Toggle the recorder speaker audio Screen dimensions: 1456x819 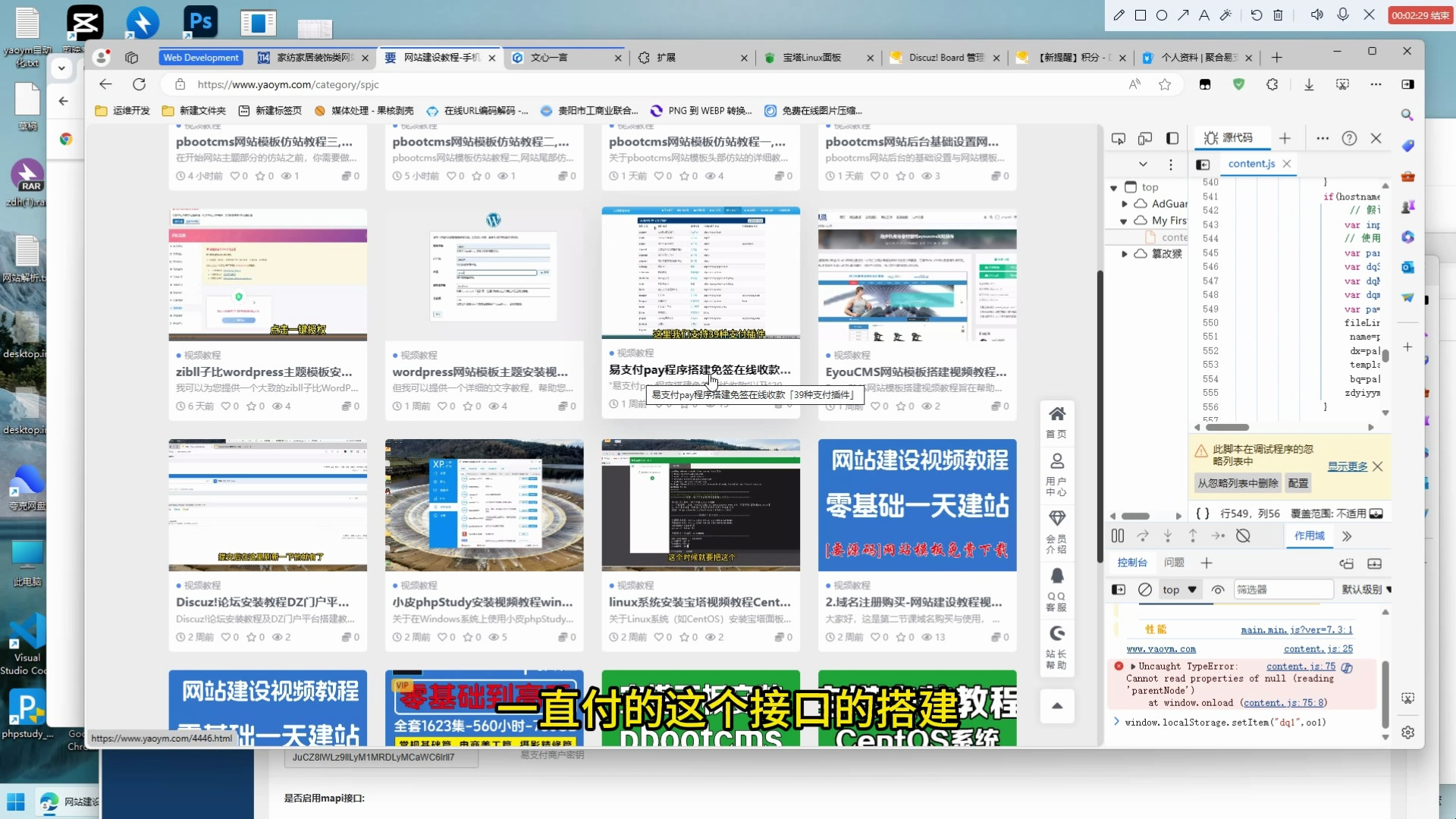[x=1316, y=15]
